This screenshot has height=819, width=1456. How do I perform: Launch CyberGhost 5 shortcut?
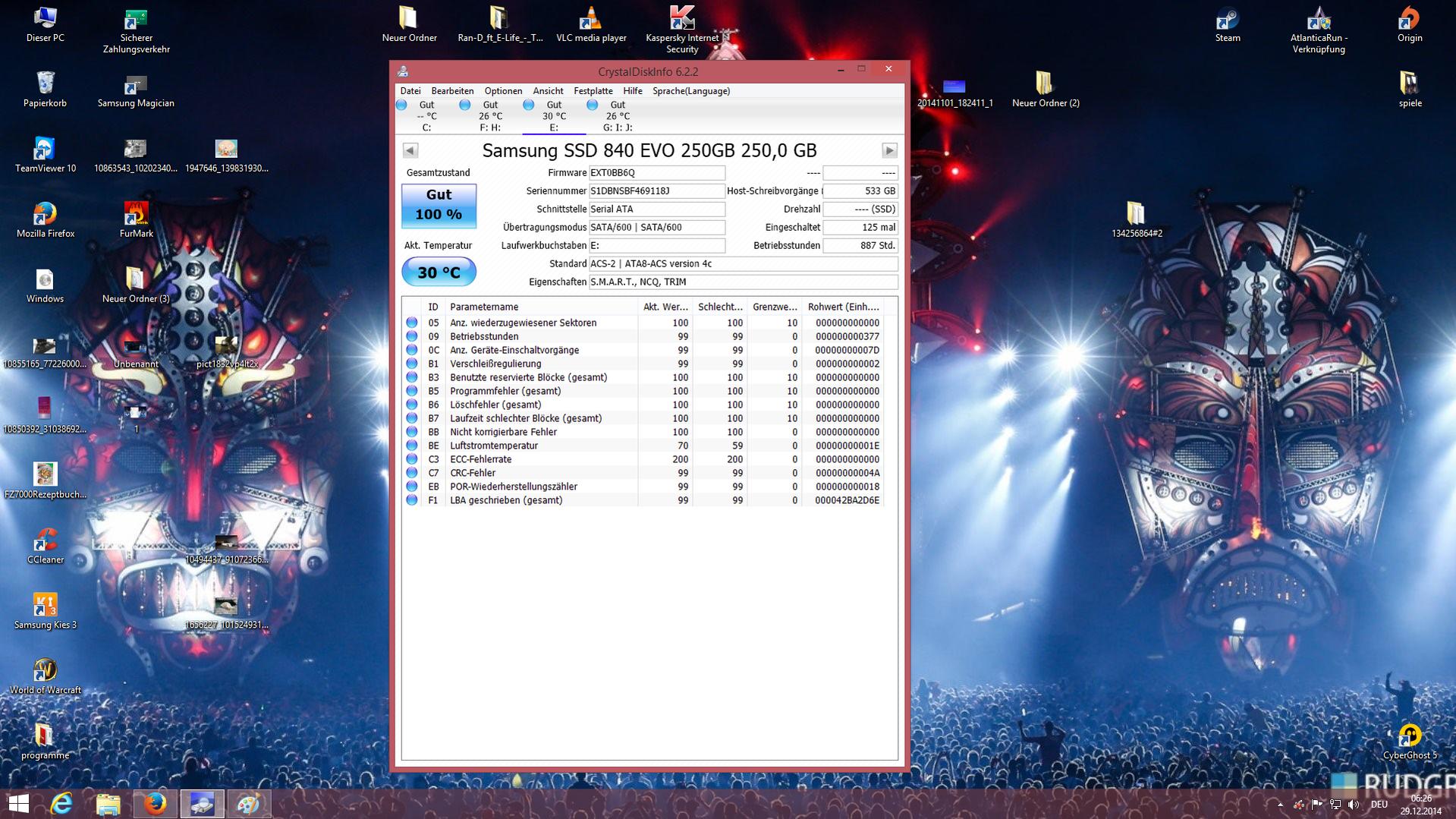(x=1409, y=742)
